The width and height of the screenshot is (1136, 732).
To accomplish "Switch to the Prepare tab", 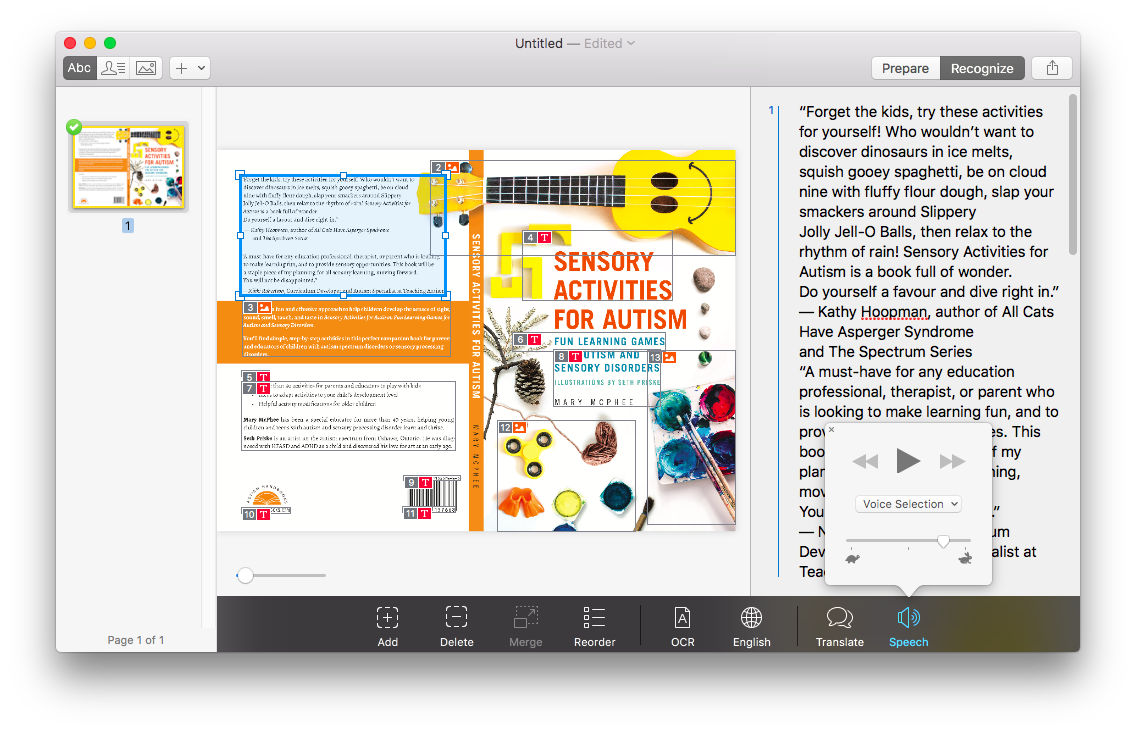I will (x=905, y=68).
